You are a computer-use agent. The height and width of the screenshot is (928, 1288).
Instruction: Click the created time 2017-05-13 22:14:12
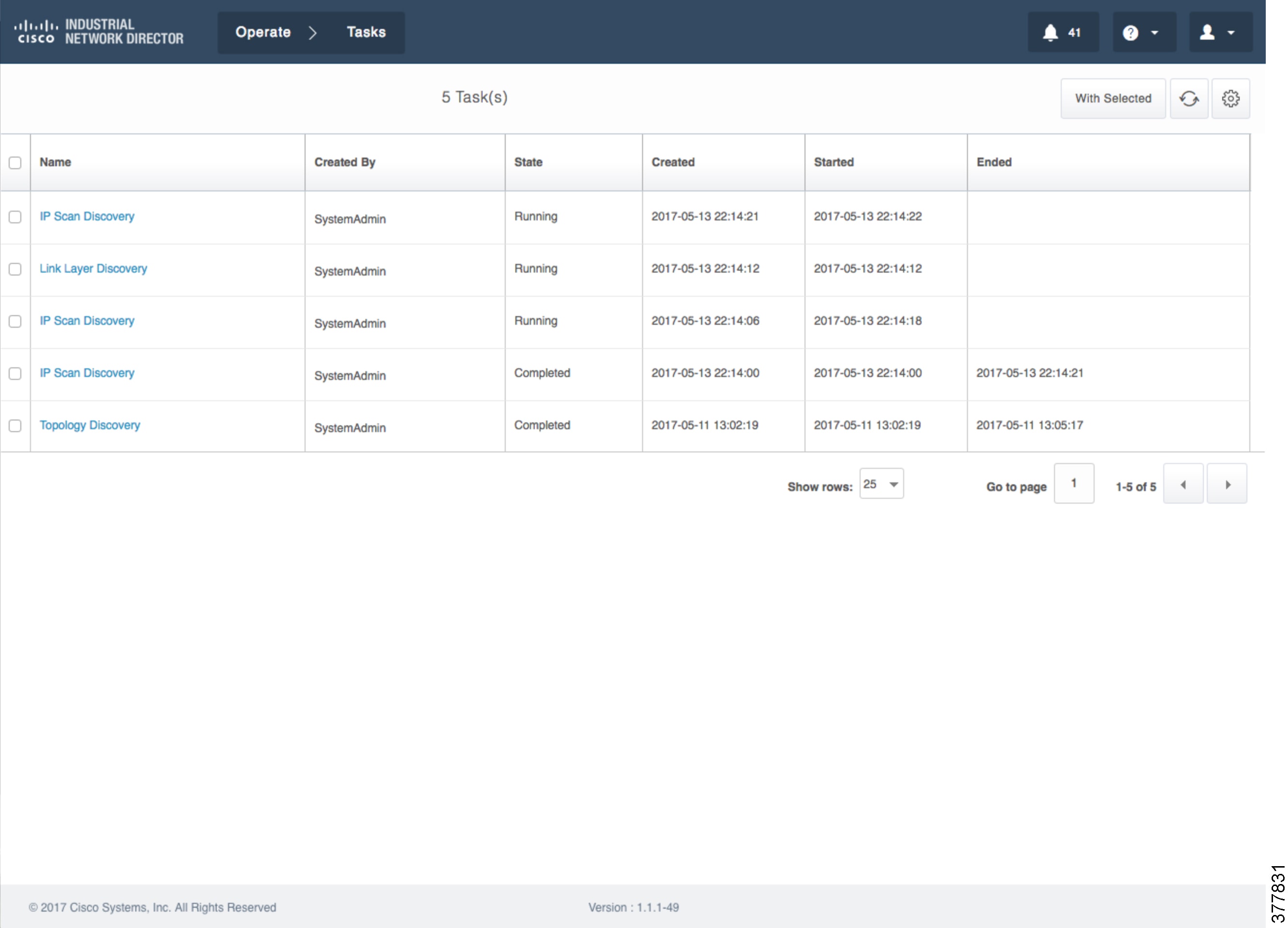tap(705, 268)
